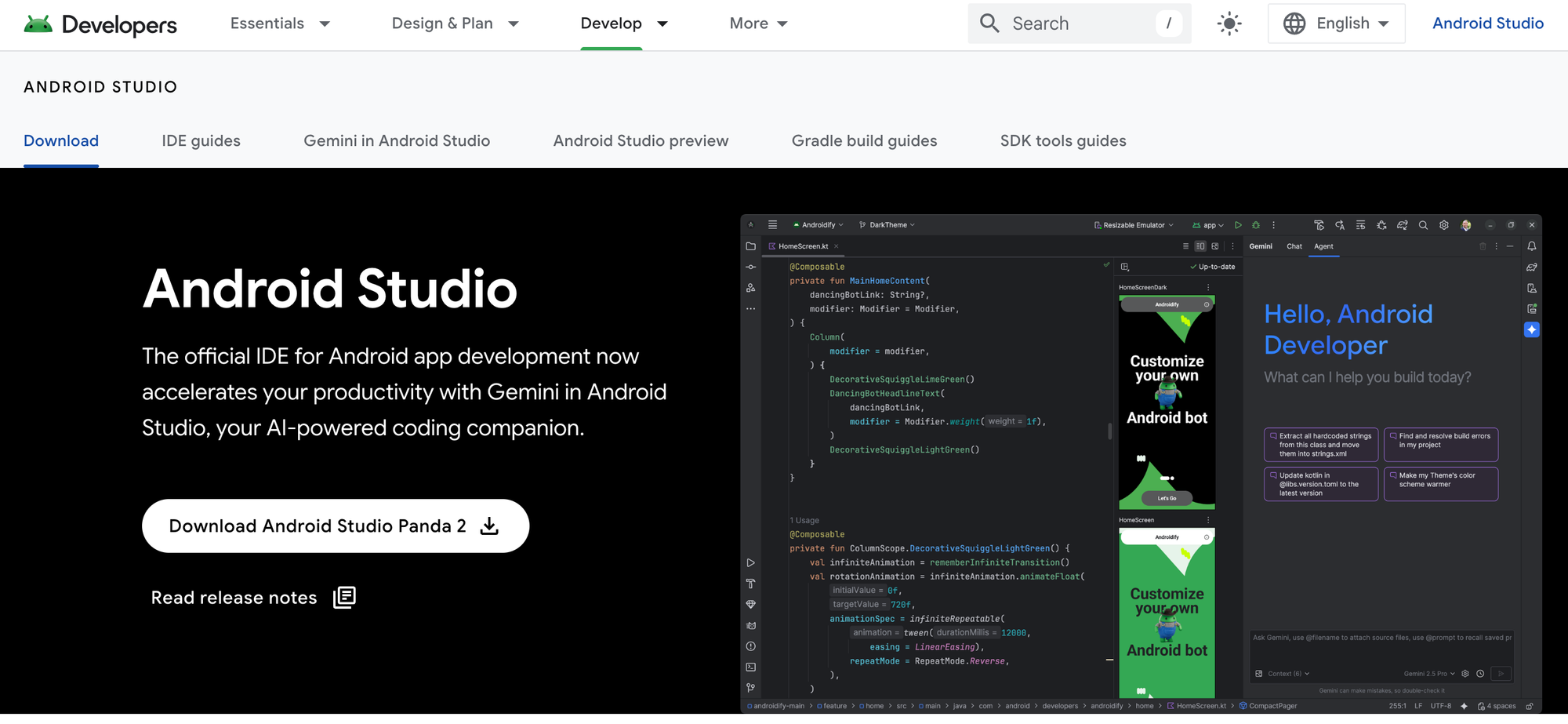Switch editor to Split view
The image size is (1568, 724).
pos(1200,246)
